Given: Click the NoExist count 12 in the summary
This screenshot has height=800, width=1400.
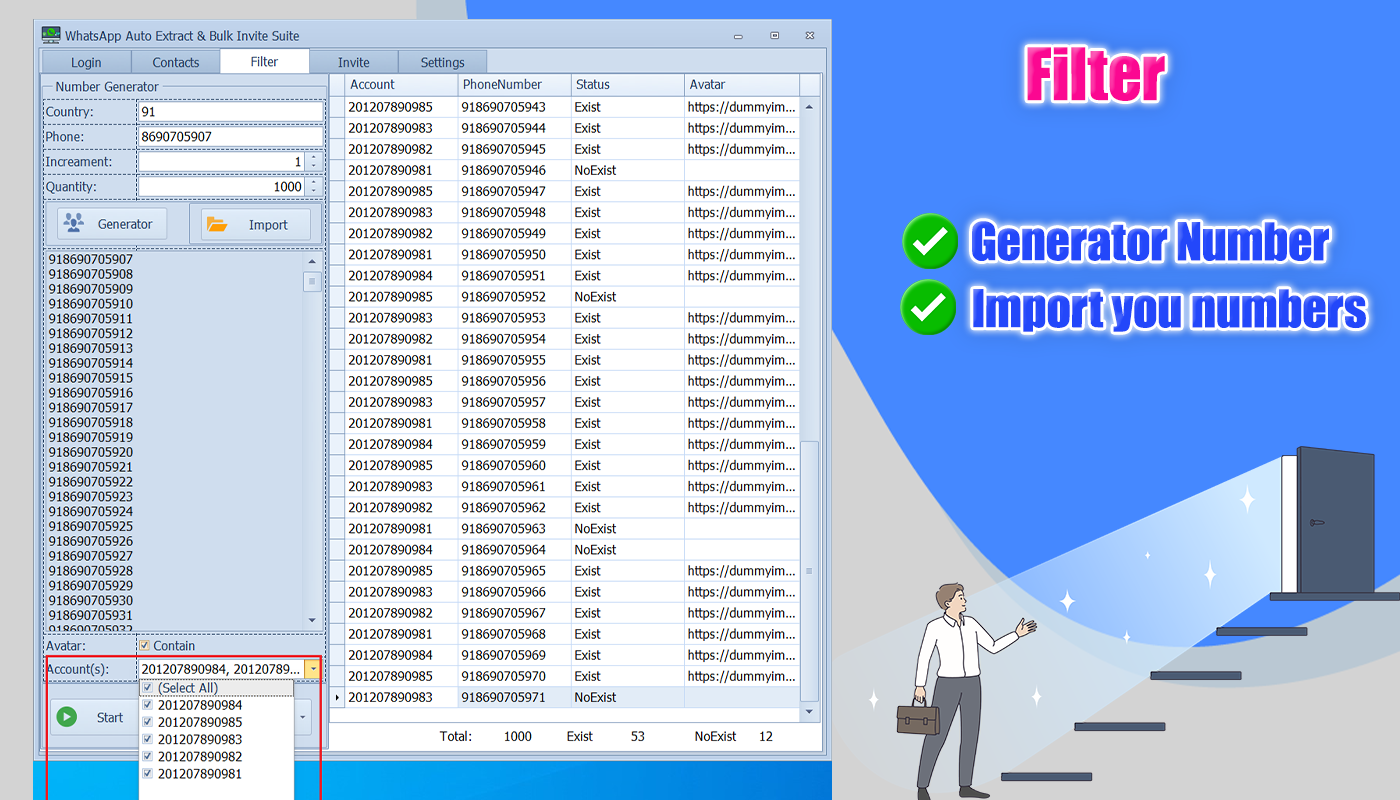Looking at the screenshot, I should coord(766,737).
